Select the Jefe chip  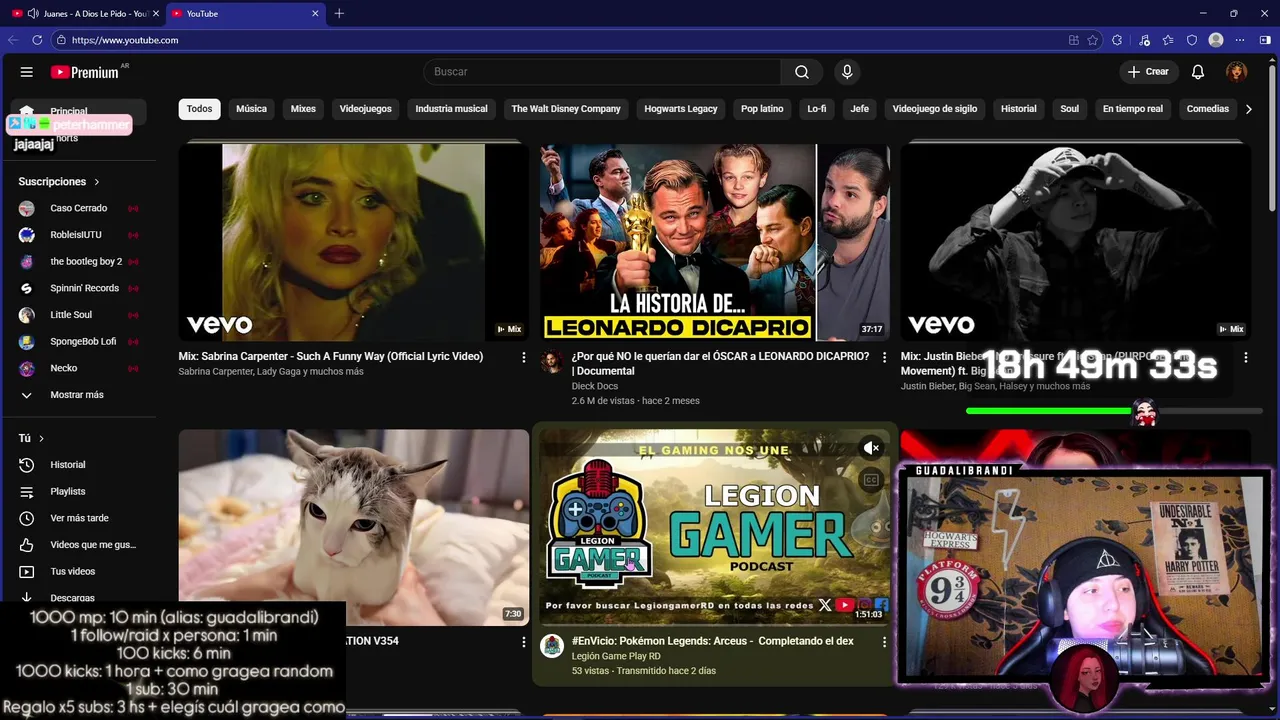(x=860, y=109)
